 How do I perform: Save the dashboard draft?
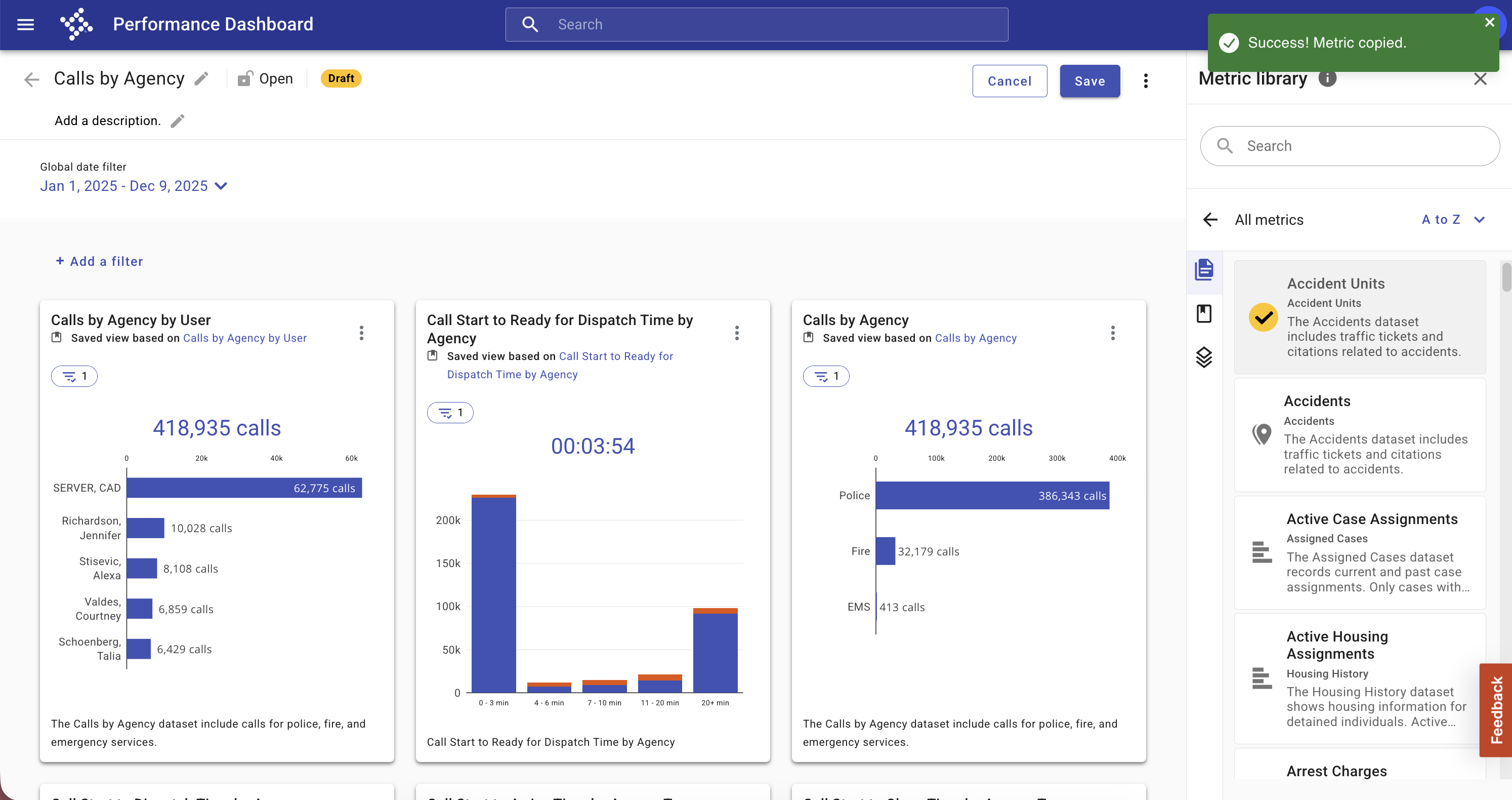click(1089, 81)
